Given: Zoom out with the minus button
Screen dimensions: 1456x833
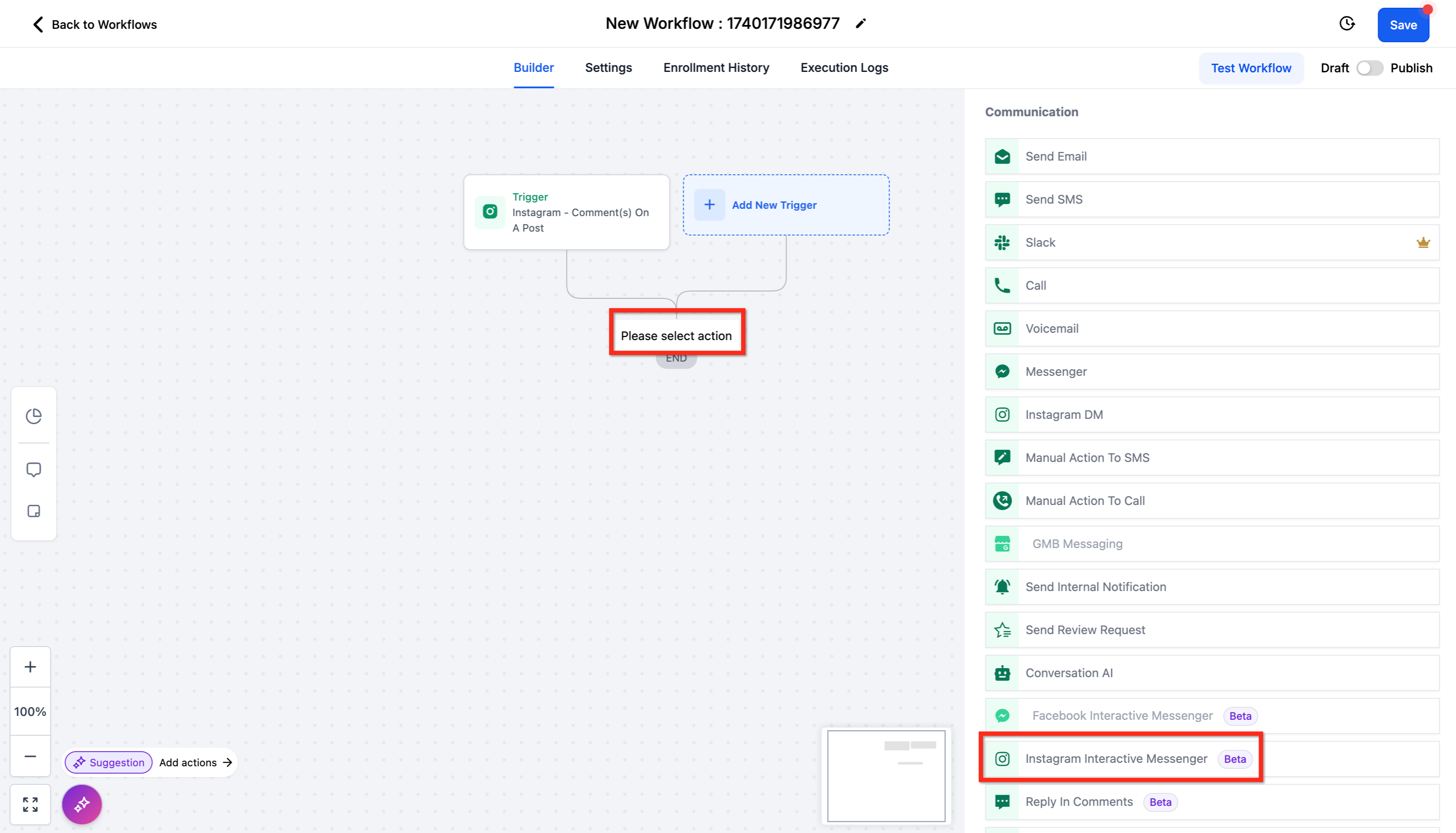Looking at the screenshot, I should click(30, 756).
